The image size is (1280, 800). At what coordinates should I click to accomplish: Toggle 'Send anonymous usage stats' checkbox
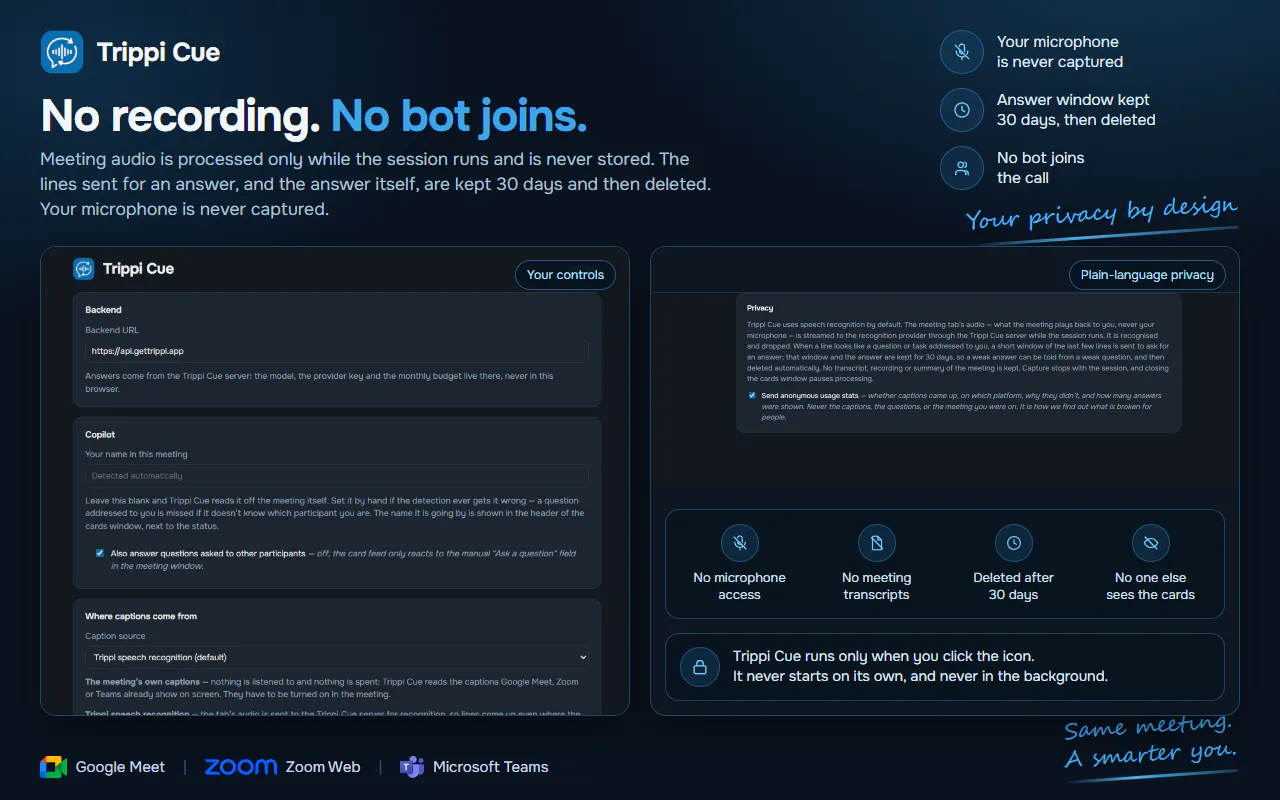(752, 395)
